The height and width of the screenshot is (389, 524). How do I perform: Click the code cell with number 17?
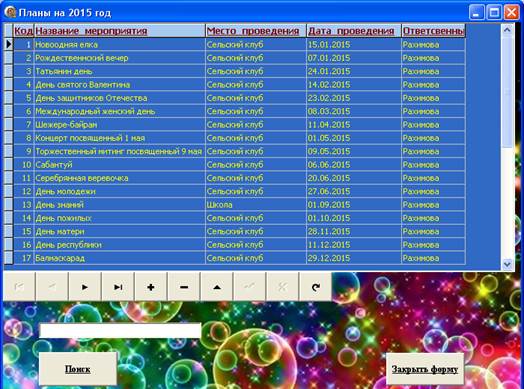pyautogui.click(x=24, y=258)
